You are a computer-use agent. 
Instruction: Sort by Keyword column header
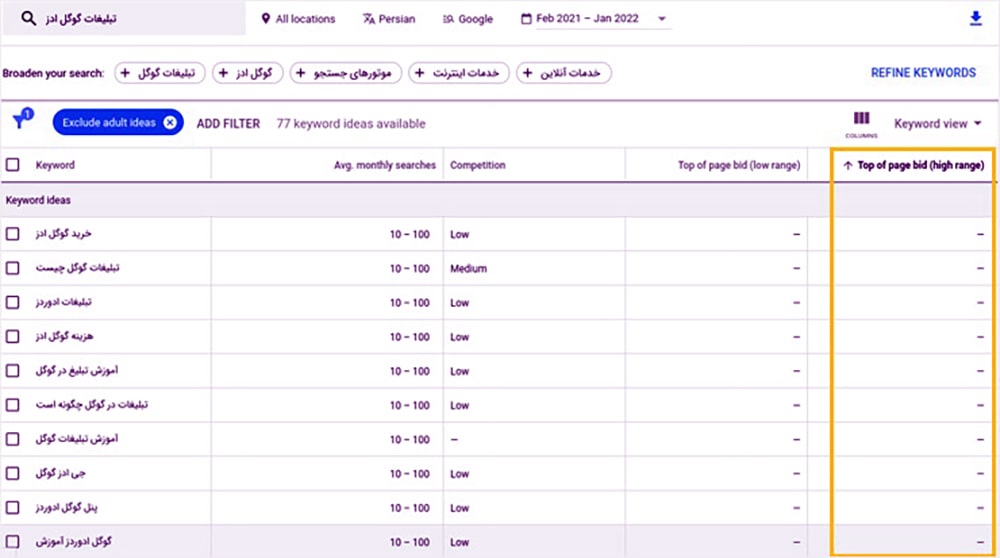coord(55,165)
